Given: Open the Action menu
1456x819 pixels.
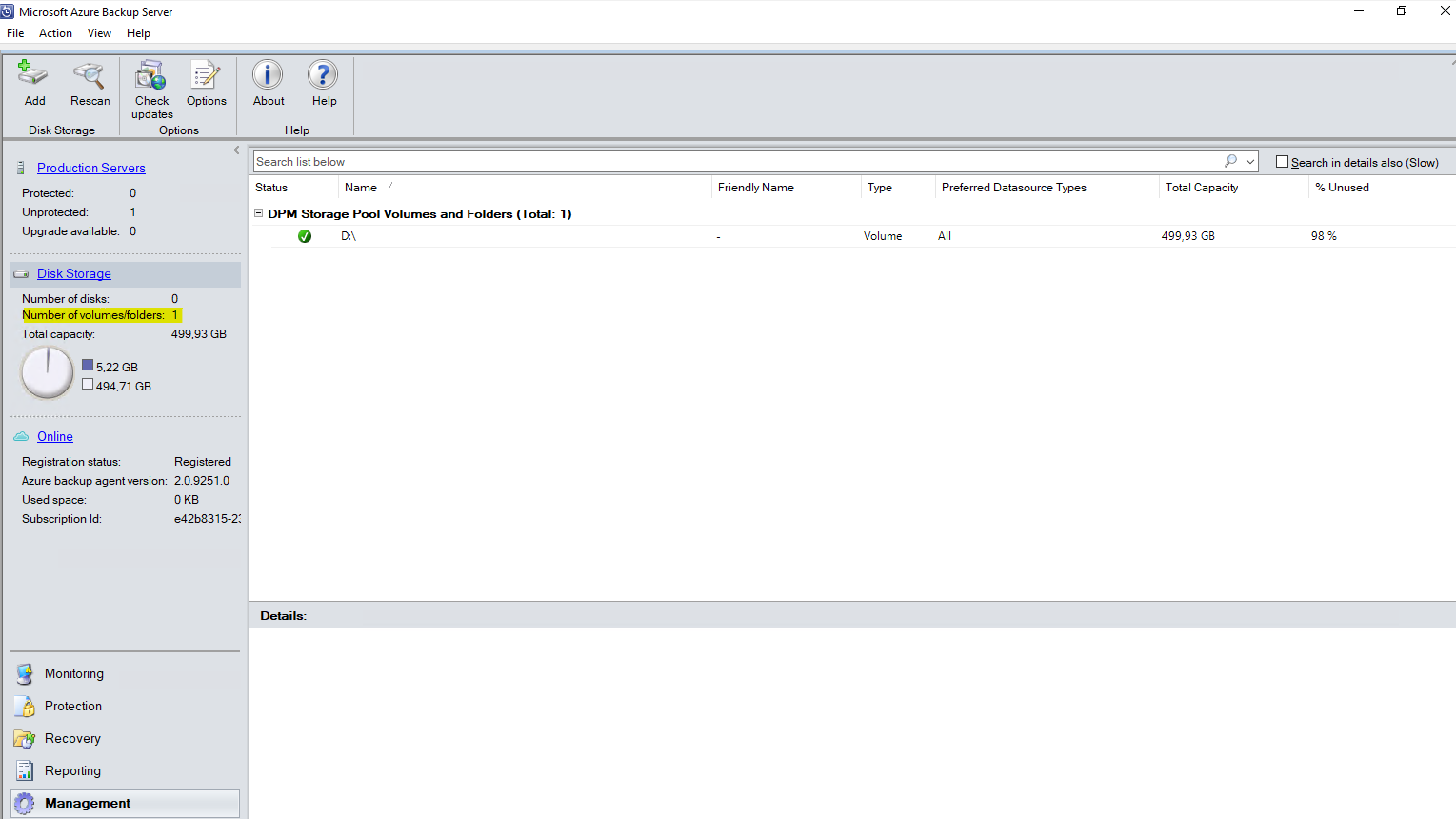Looking at the screenshot, I should point(55,33).
